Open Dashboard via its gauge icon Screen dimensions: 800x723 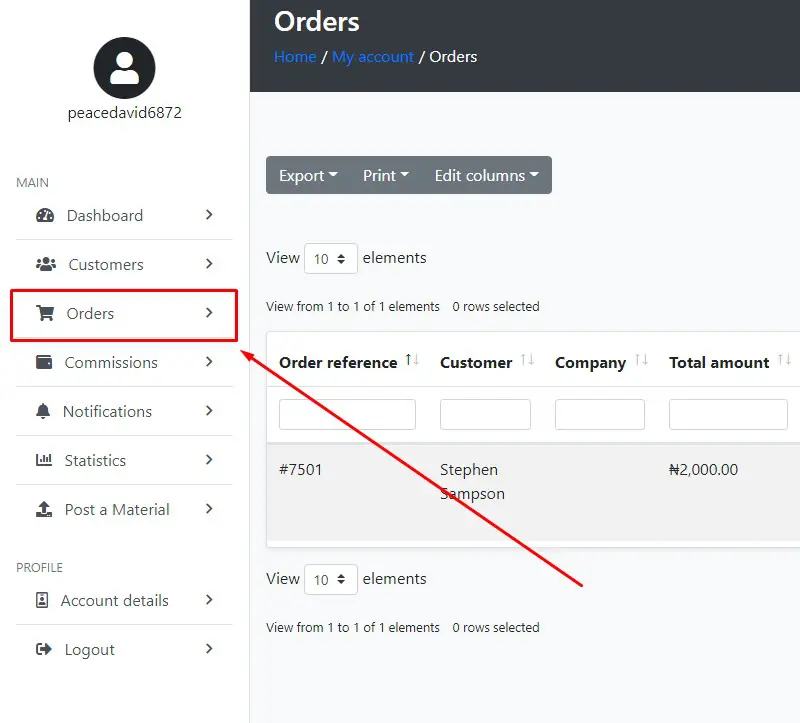coord(45,215)
